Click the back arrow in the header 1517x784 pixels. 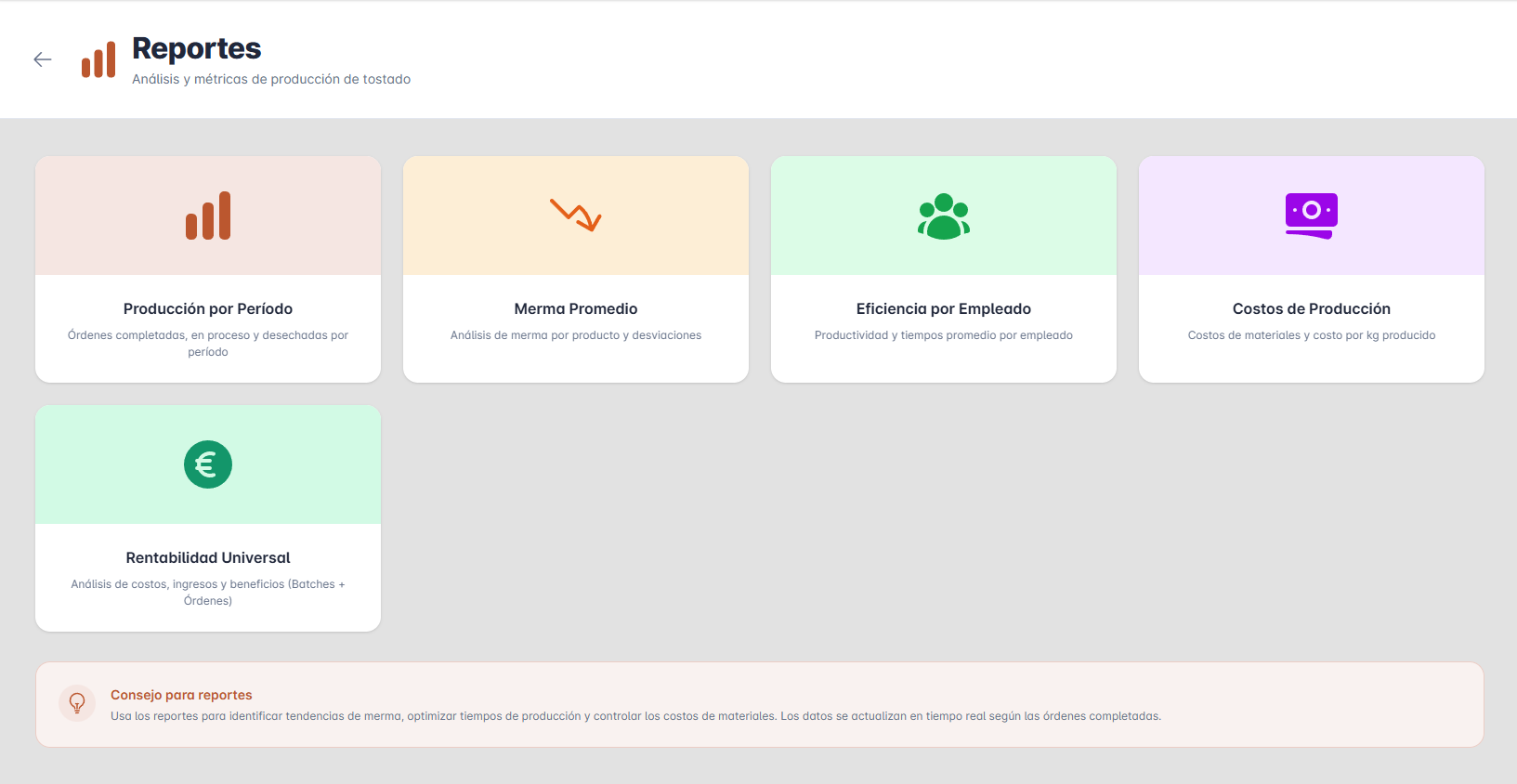coord(43,59)
